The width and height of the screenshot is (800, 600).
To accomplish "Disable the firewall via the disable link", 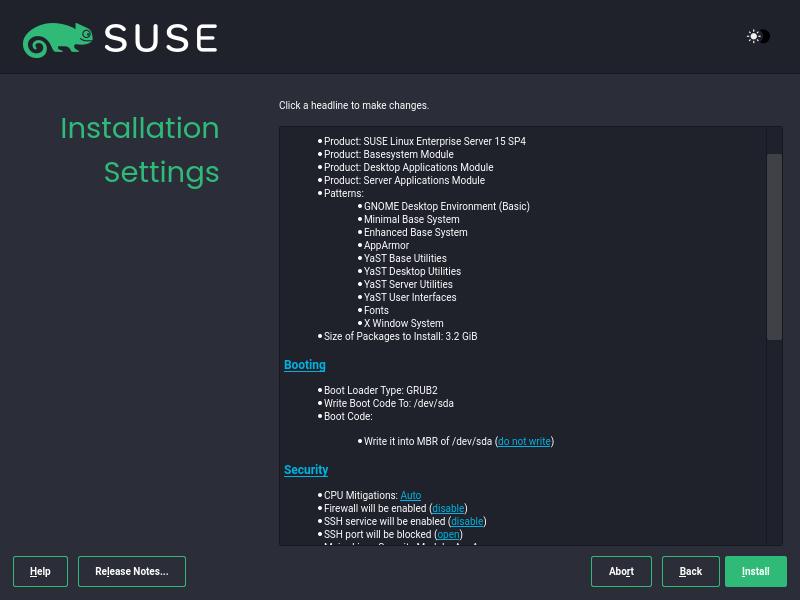I will (x=447, y=508).
